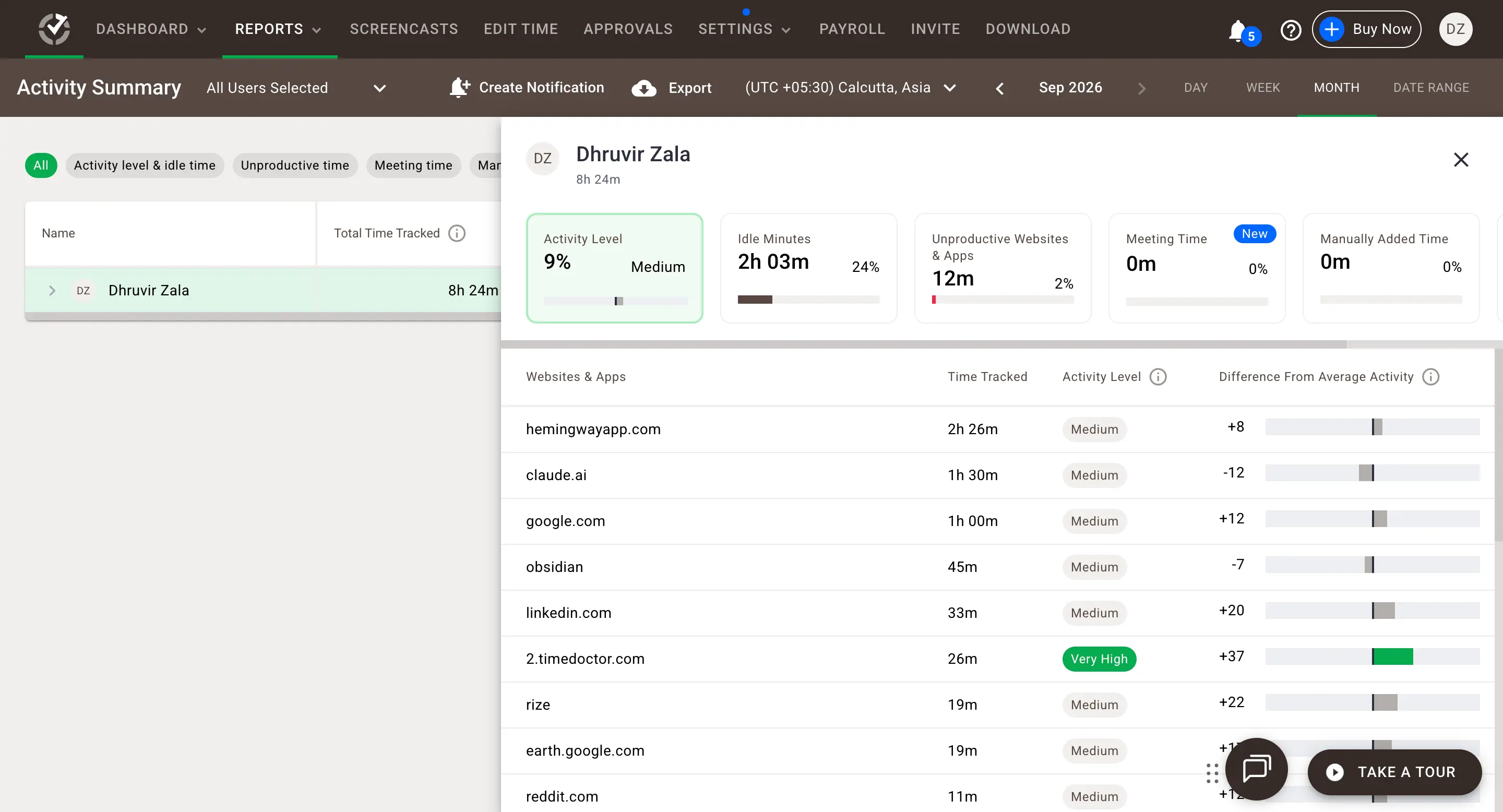Click info icon beside Difference From Average Activity
Image resolution: width=1503 pixels, height=812 pixels.
pos(1430,377)
